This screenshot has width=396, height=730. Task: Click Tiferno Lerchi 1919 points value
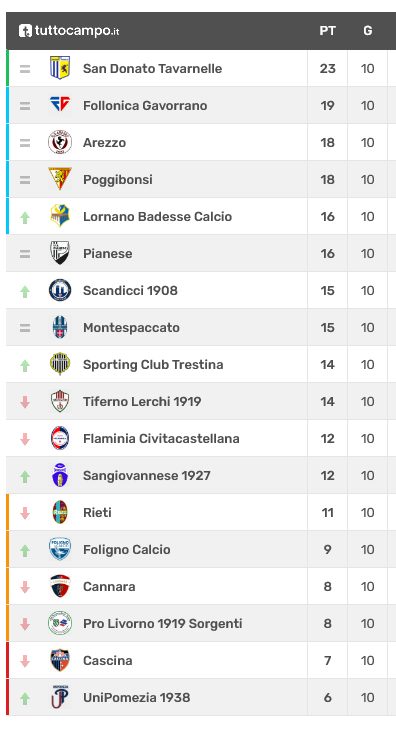(328, 401)
